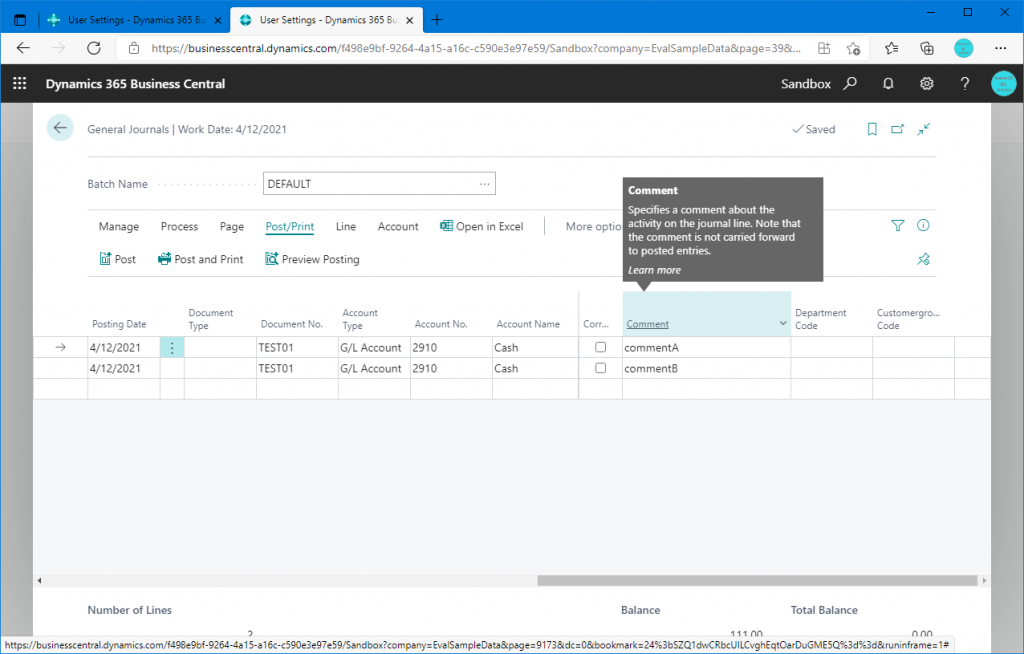Open notifications bell icon
The image size is (1024, 654).
tap(888, 84)
